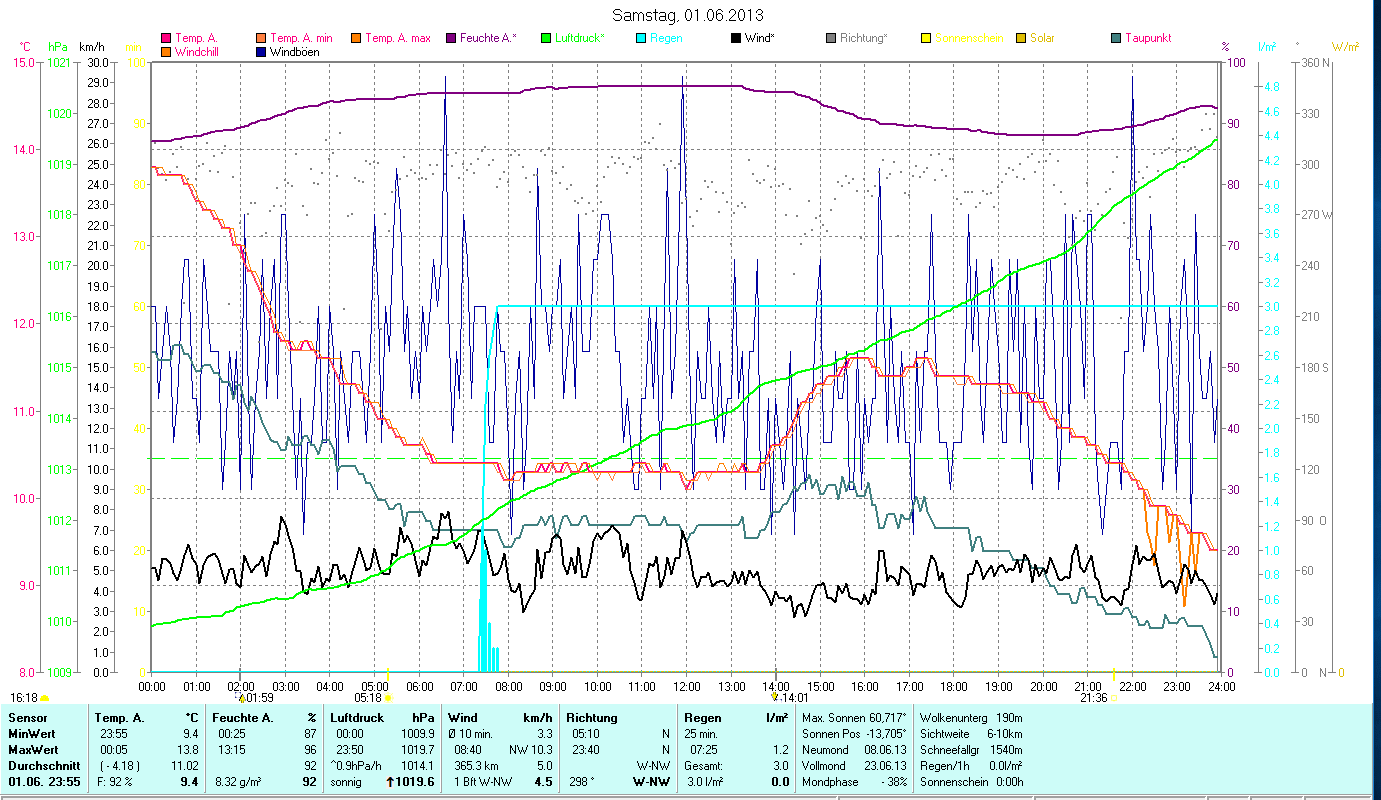
Task: Click the sunrise sun icon beside 05:18
Action: click(388, 698)
